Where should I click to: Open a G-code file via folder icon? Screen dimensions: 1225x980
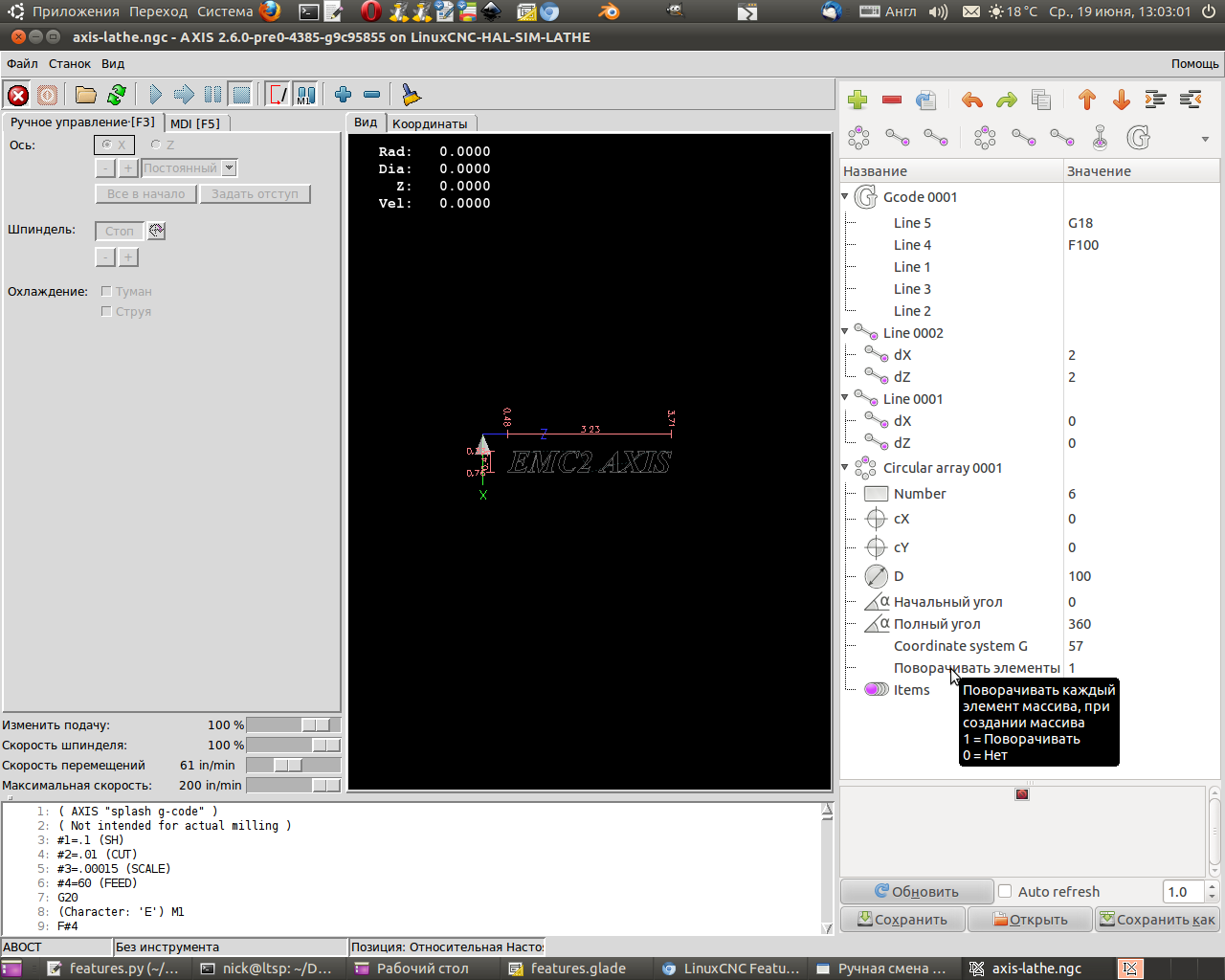click(x=86, y=95)
